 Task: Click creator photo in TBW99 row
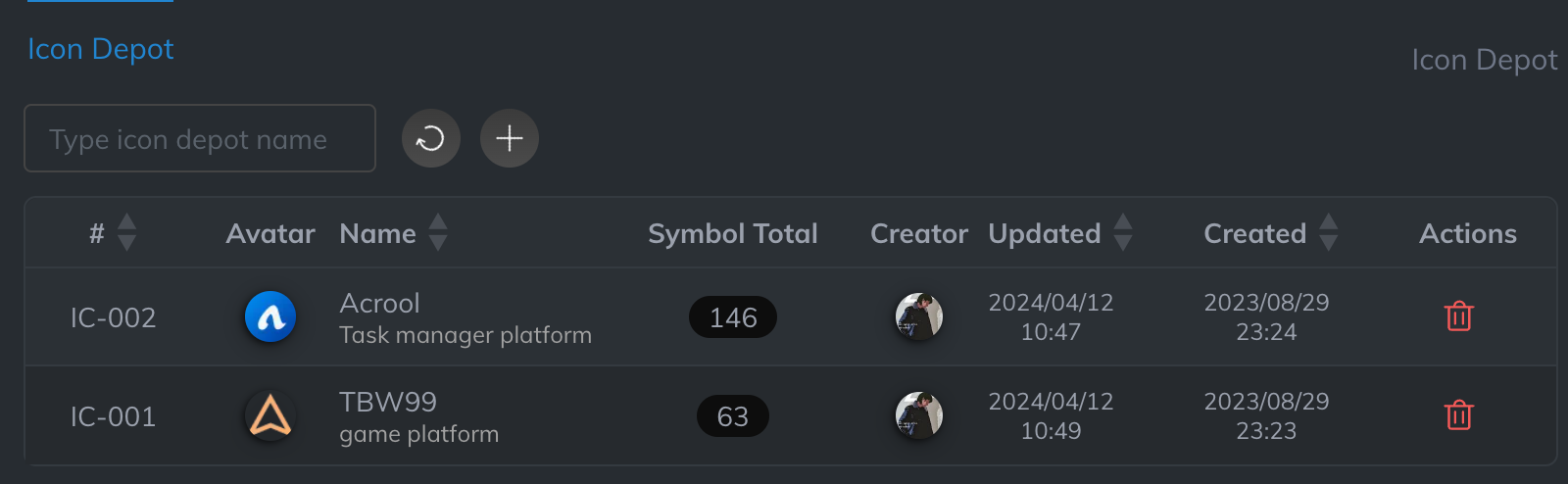click(918, 415)
